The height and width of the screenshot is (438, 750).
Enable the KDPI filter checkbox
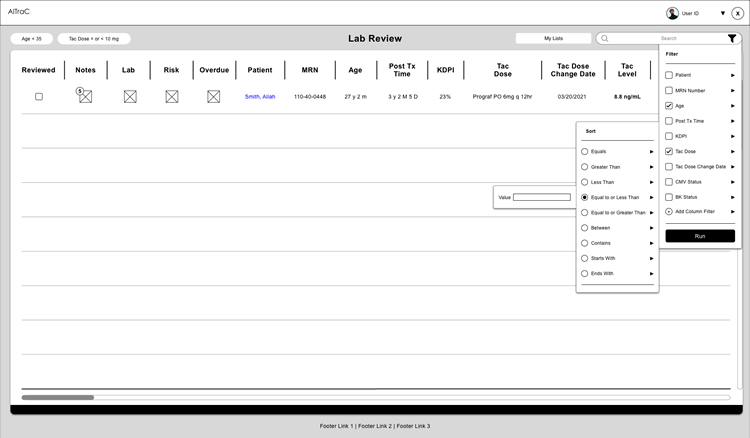[669, 136]
